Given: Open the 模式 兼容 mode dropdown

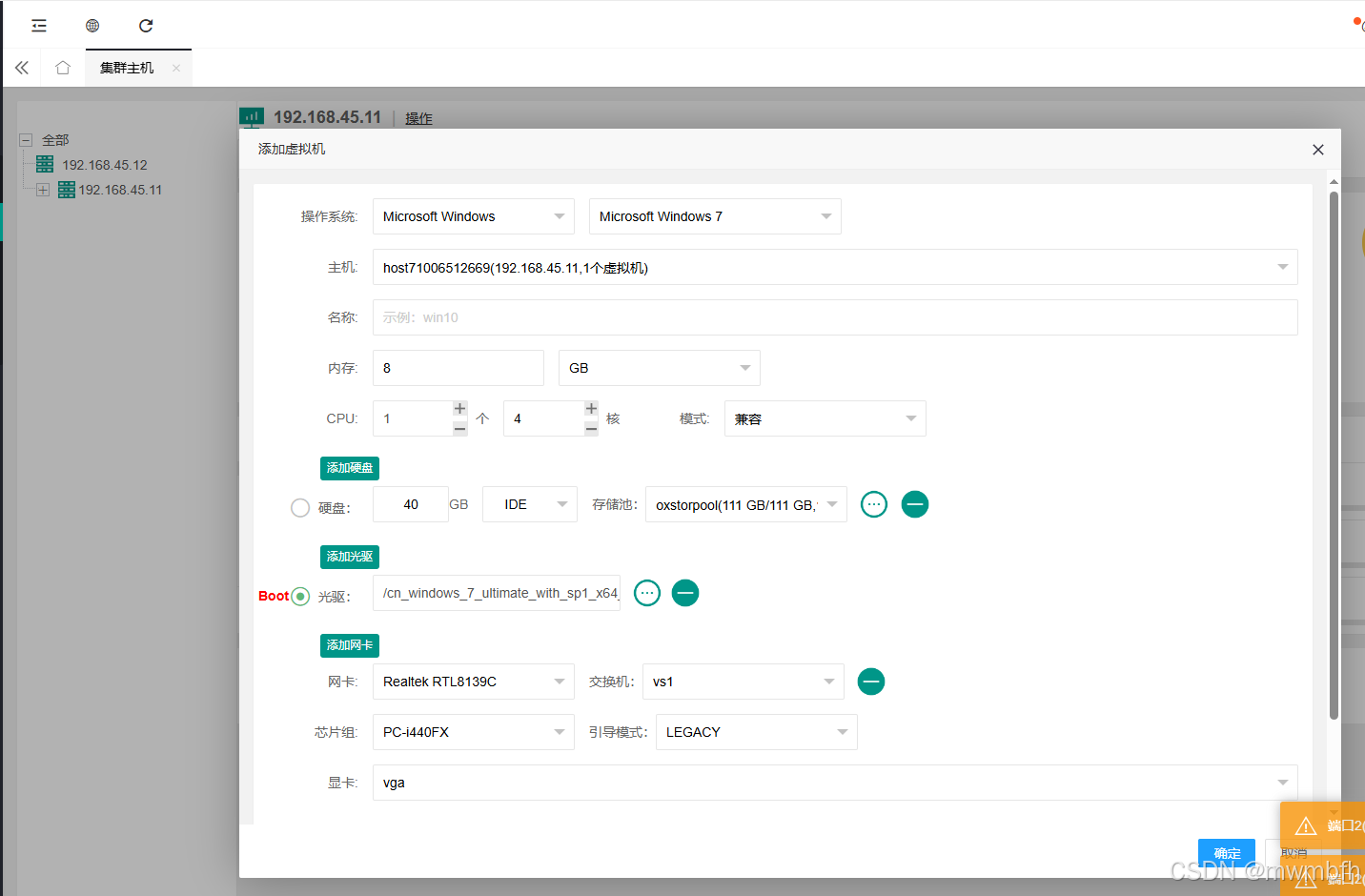Looking at the screenshot, I should point(825,418).
